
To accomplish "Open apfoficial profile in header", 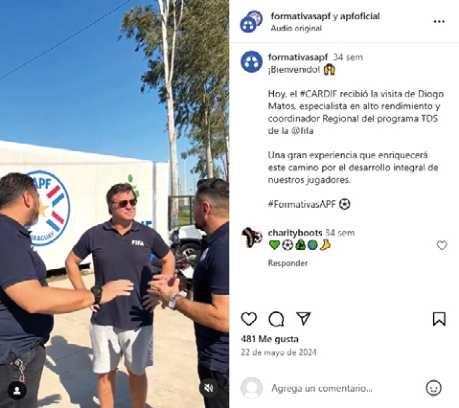I will point(360,16).
